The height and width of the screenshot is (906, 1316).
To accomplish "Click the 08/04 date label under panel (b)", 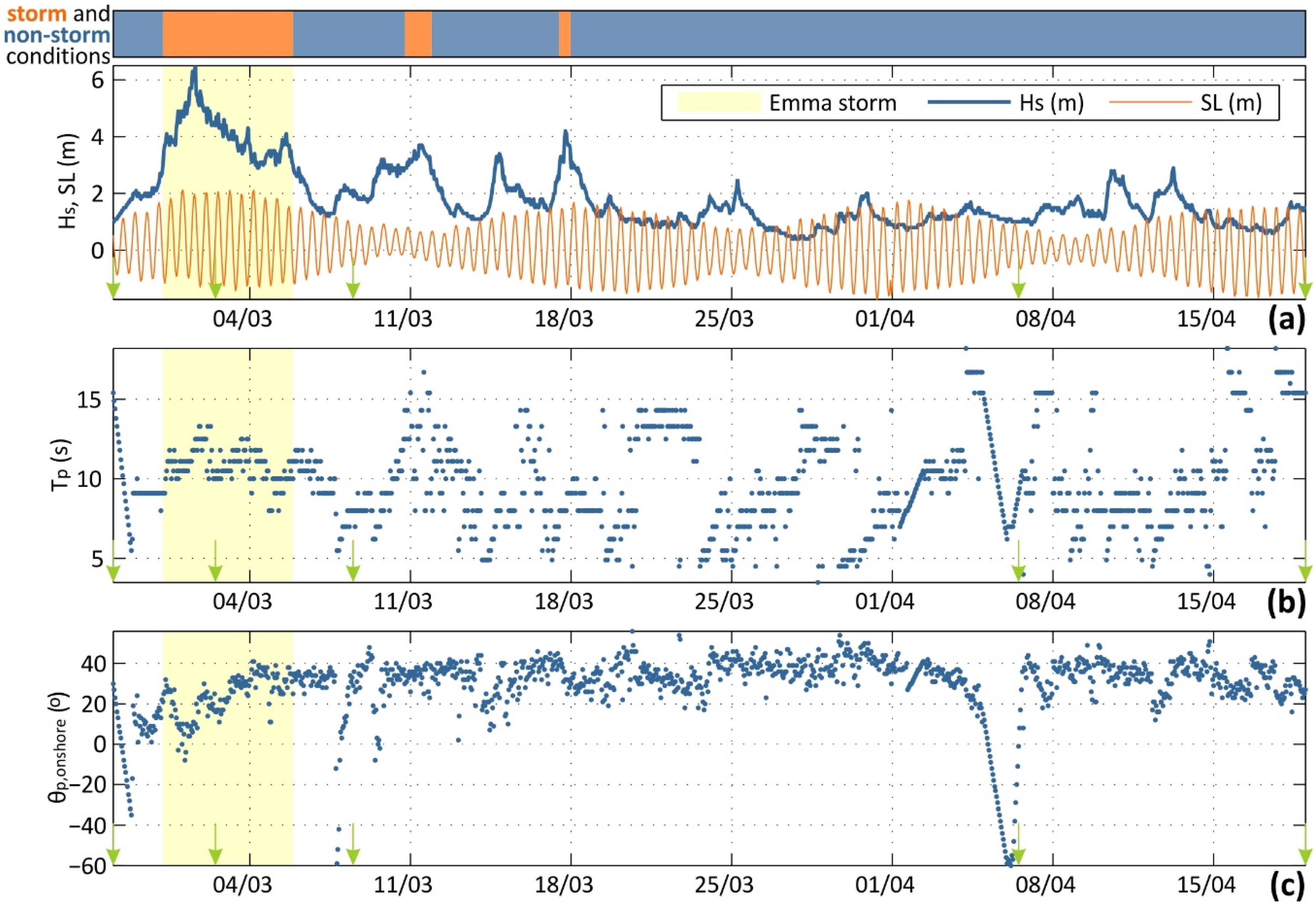I will tap(1045, 601).
